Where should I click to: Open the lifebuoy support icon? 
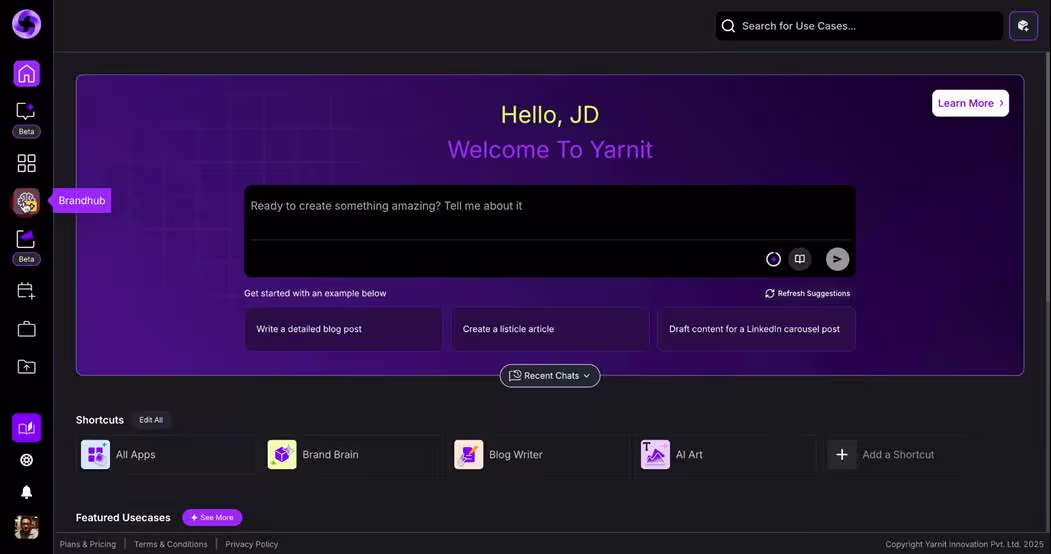click(27, 460)
